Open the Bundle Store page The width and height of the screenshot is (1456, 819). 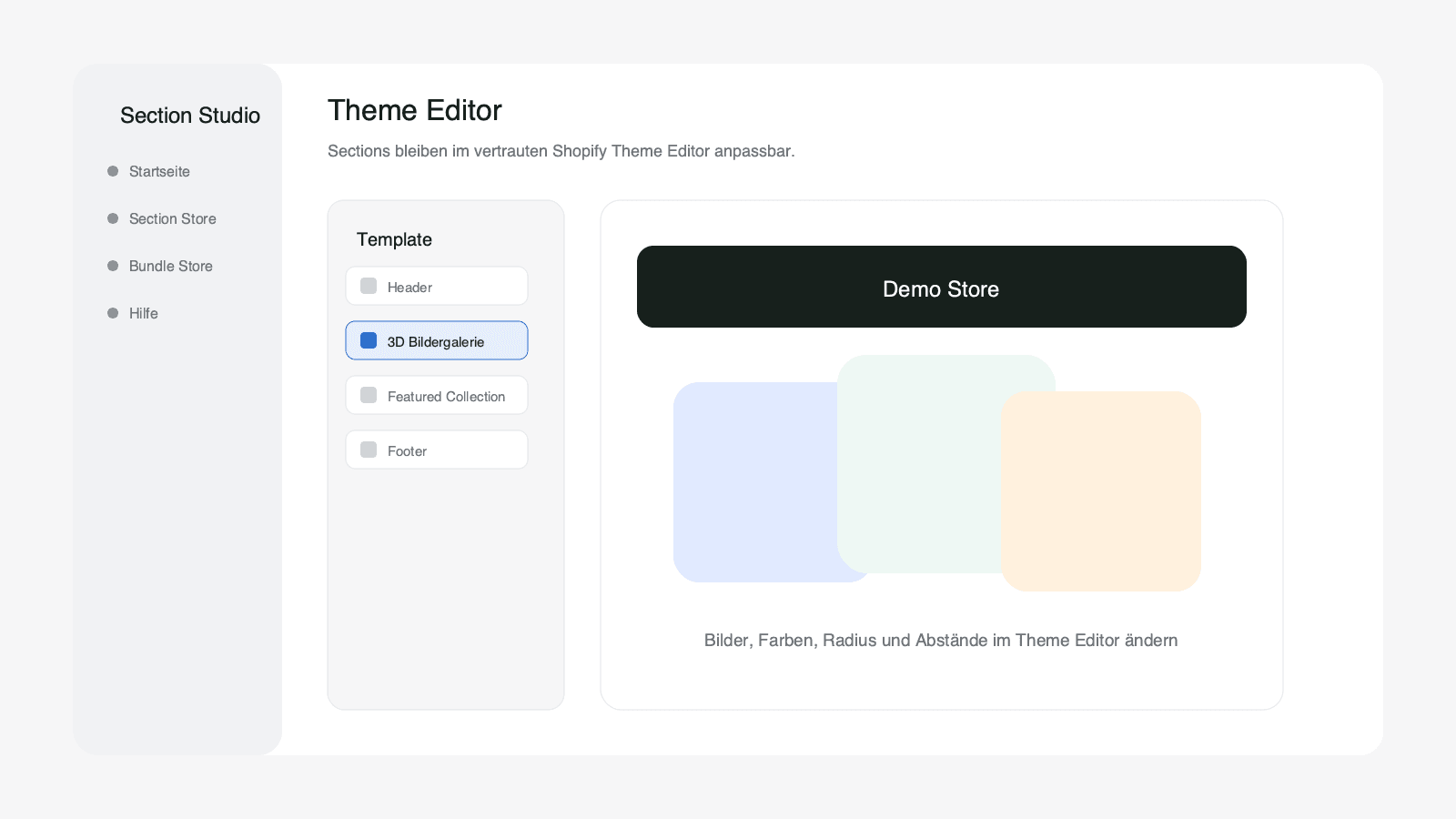pyautogui.click(x=171, y=266)
